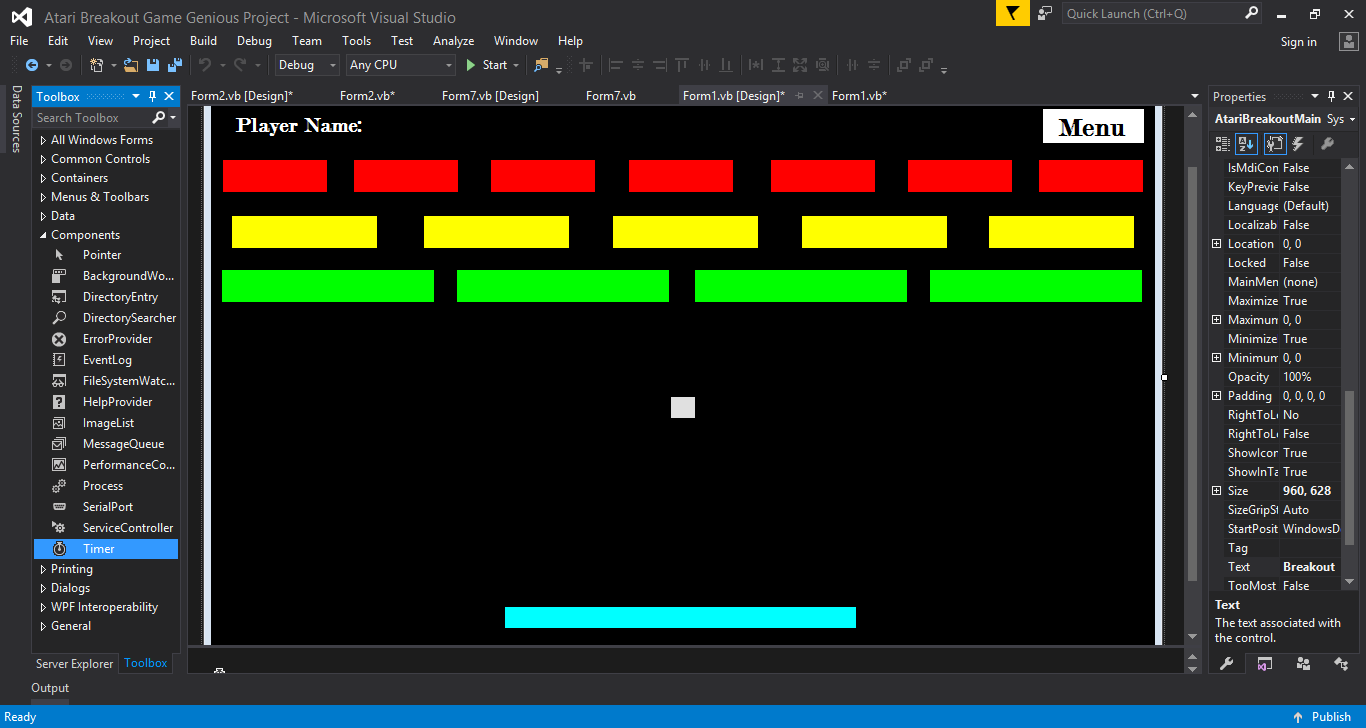1366x728 pixels.
Task: Open the arrow next to Start
Action: point(516,65)
